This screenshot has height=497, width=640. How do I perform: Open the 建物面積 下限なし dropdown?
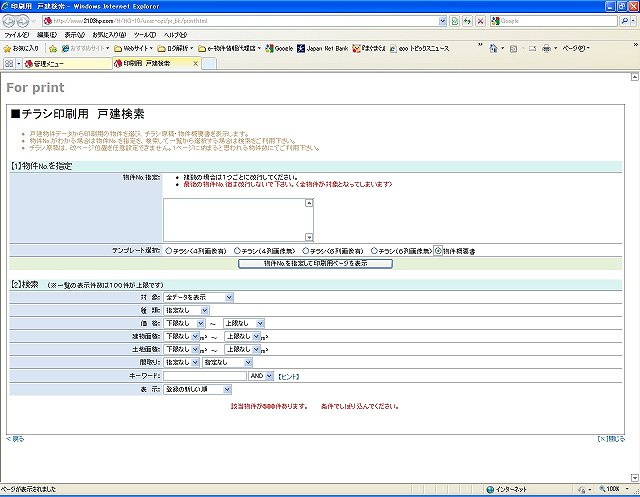(x=182, y=337)
